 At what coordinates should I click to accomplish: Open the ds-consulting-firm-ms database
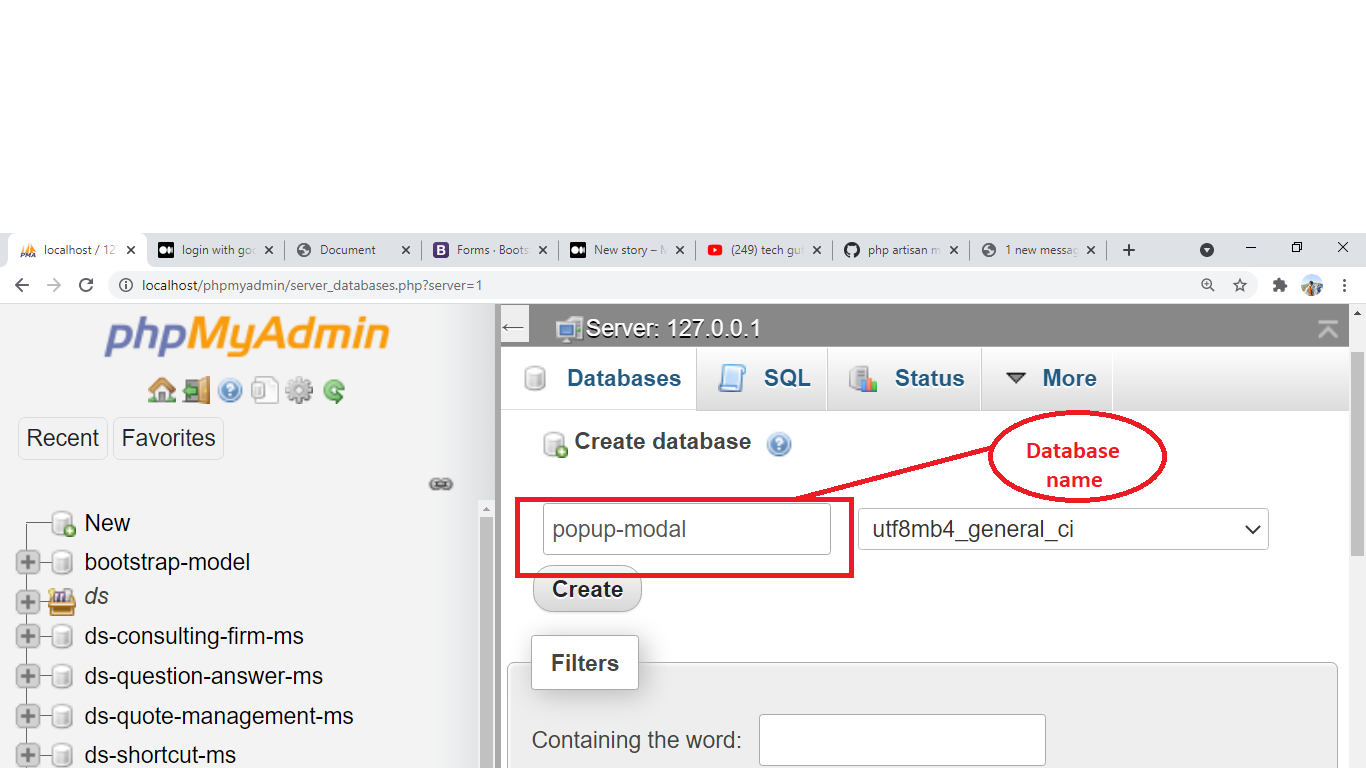pos(194,636)
